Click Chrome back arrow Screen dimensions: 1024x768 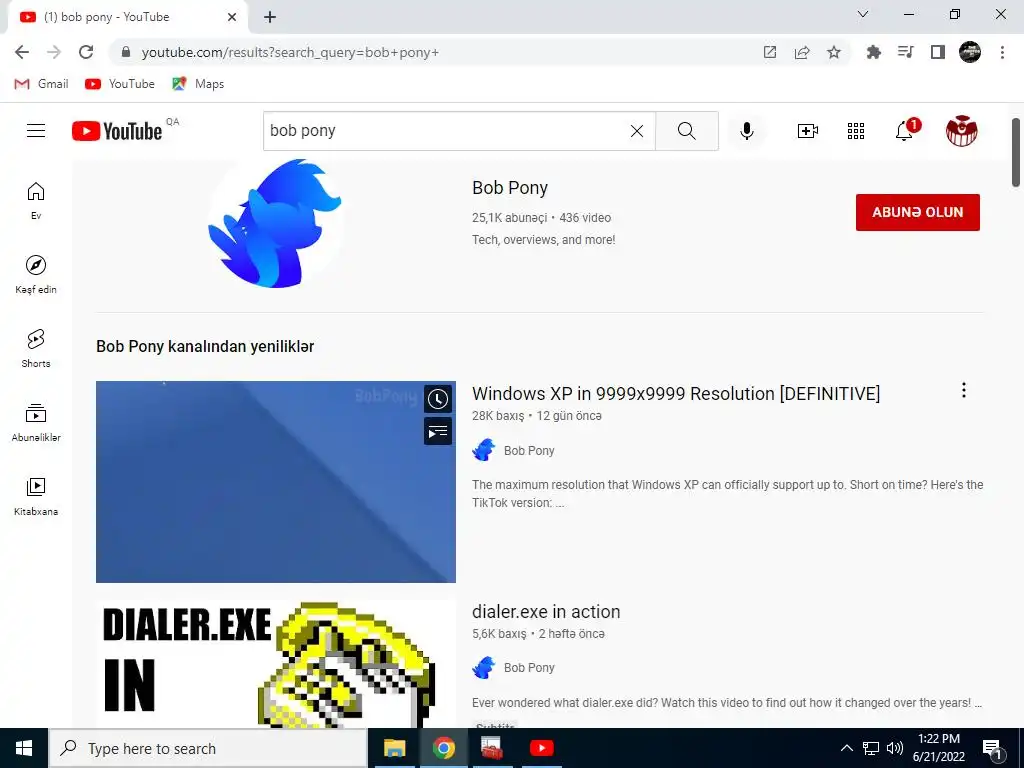click(22, 52)
